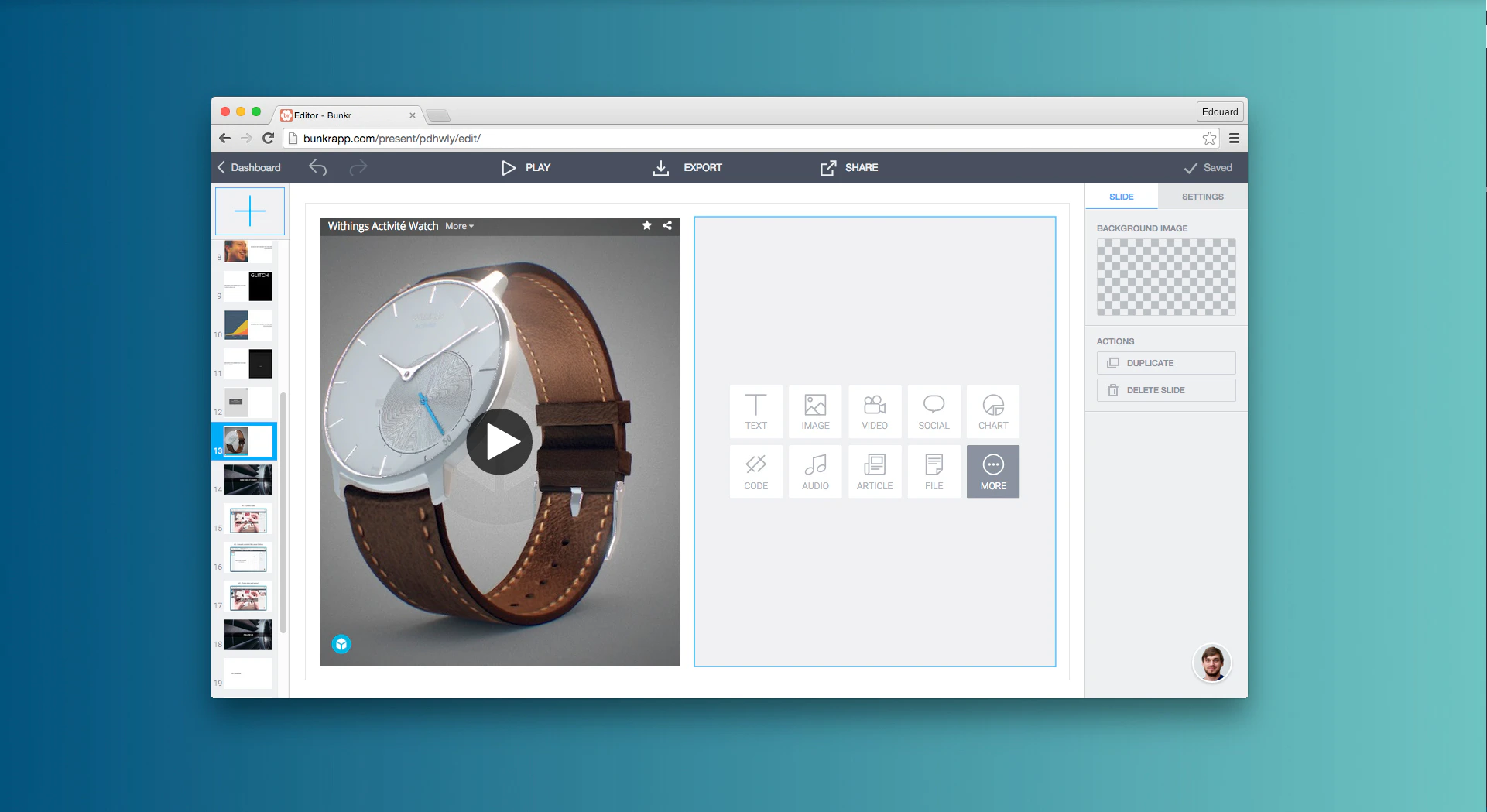
Task: Go forward in browser history
Action: (x=246, y=139)
